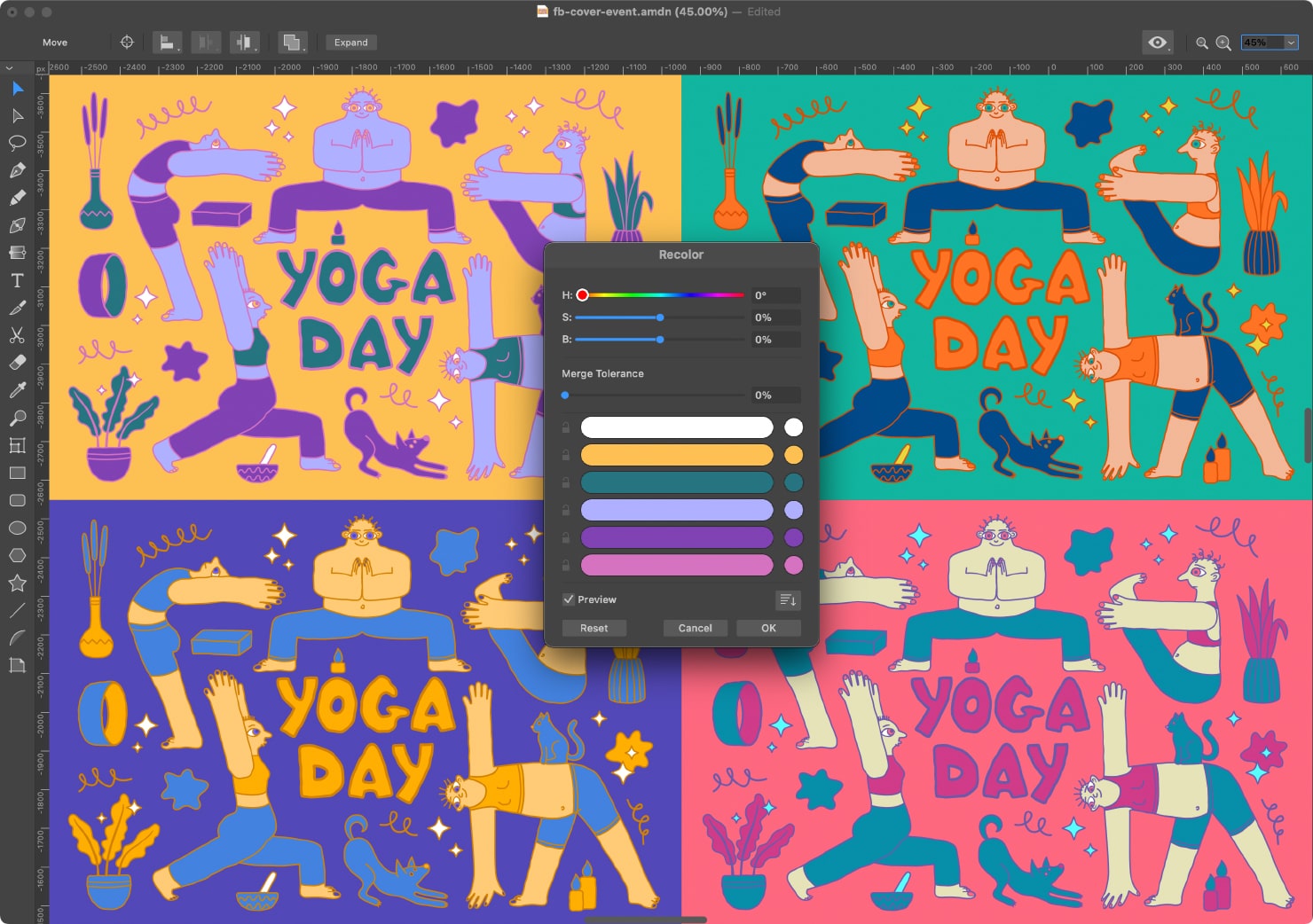Select the Pen tool

pos(17,171)
